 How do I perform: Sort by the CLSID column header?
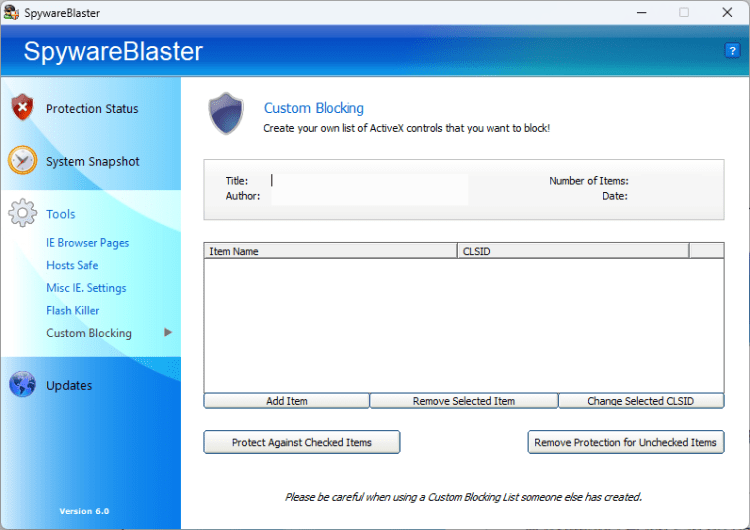[x=573, y=251]
